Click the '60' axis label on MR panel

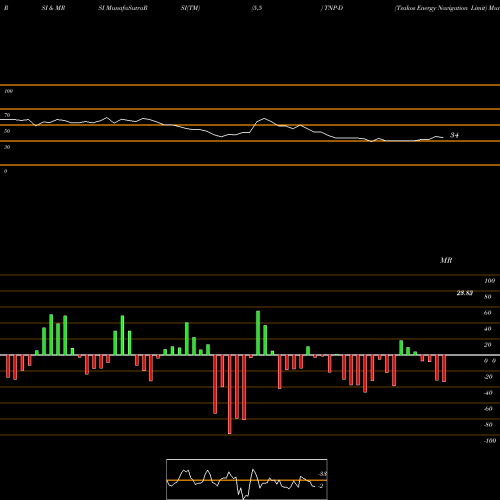pos(488,313)
